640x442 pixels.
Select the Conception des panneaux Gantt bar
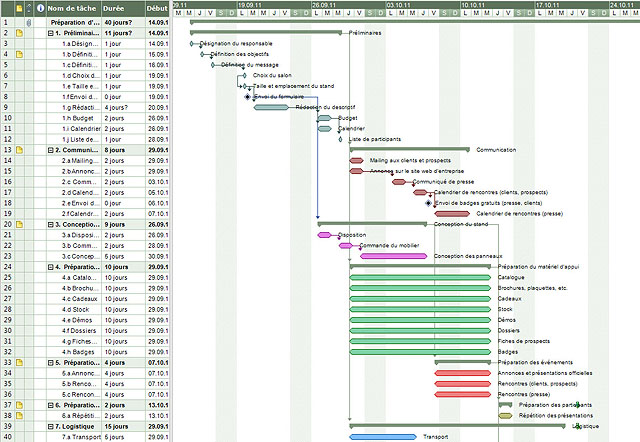click(393, 256)
